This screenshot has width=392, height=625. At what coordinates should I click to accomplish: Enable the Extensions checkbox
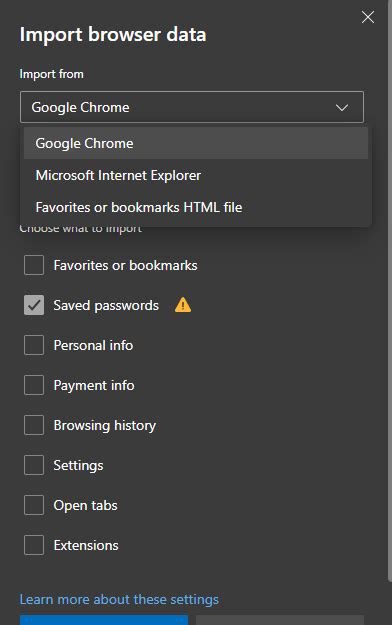[34, 545]
